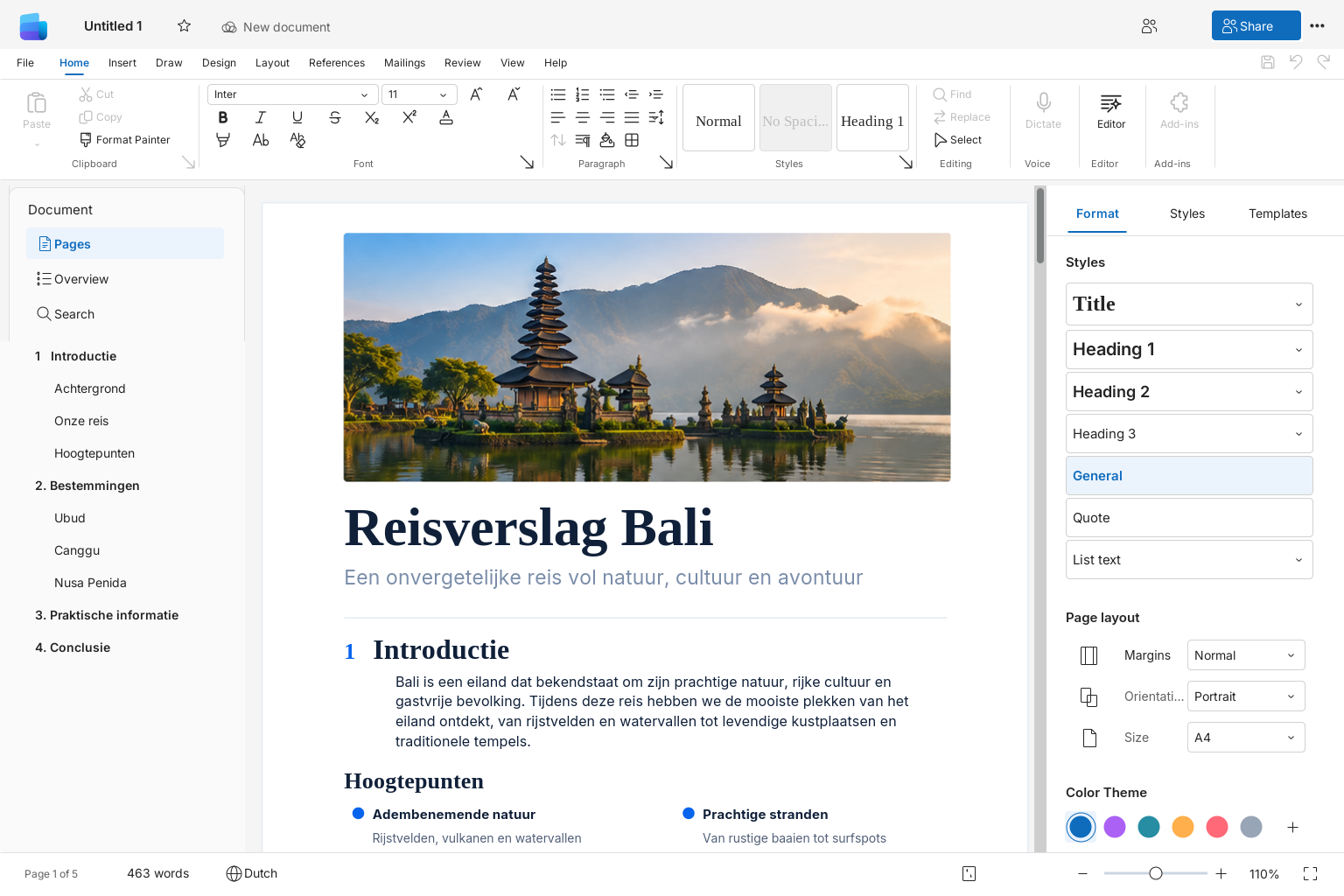Viewport: 1344px width, 896px height.
Task: Increase font size
Action: [x=476, y=94]
